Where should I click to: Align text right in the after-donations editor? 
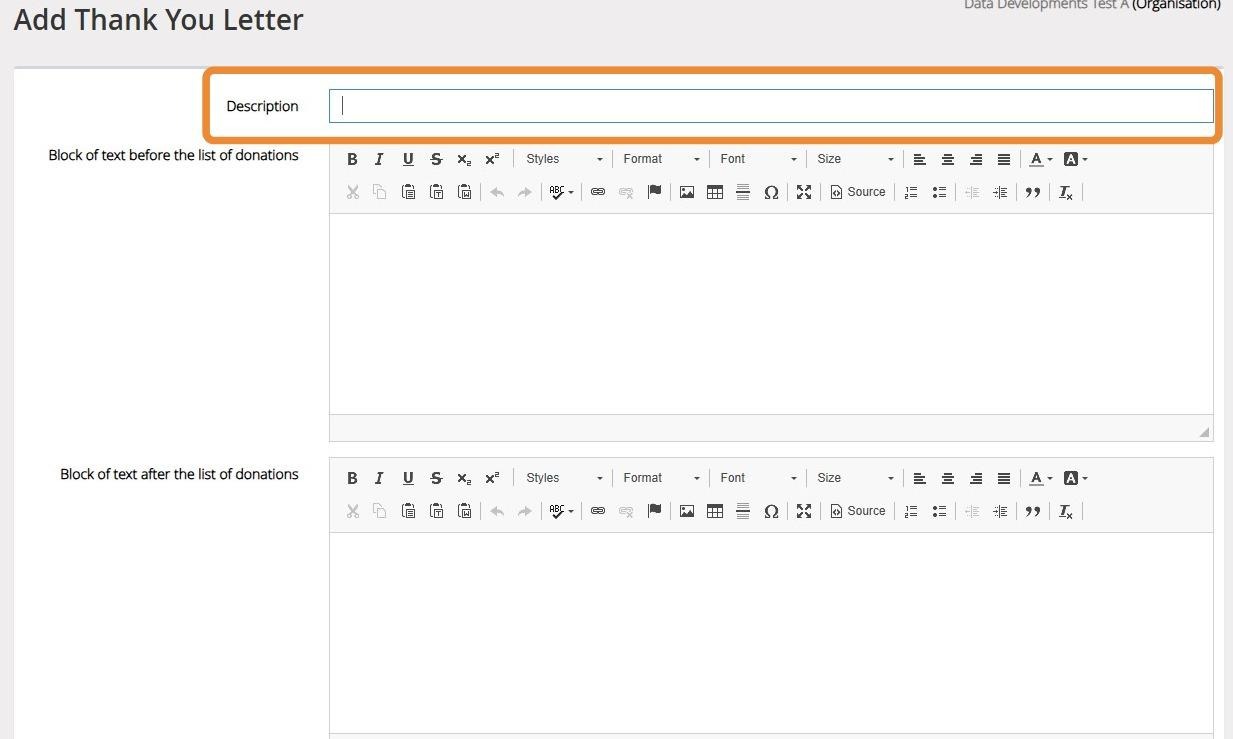coord(976,478)
